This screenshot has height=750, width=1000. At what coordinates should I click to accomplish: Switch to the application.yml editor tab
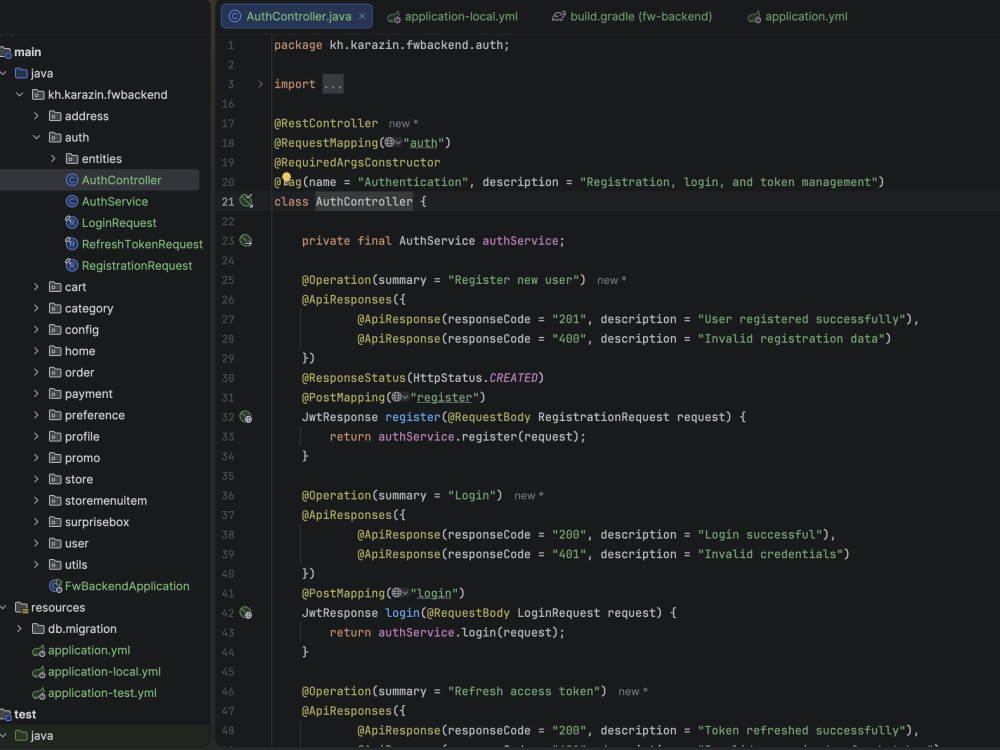pyautogui.click(x=797, y=17)
